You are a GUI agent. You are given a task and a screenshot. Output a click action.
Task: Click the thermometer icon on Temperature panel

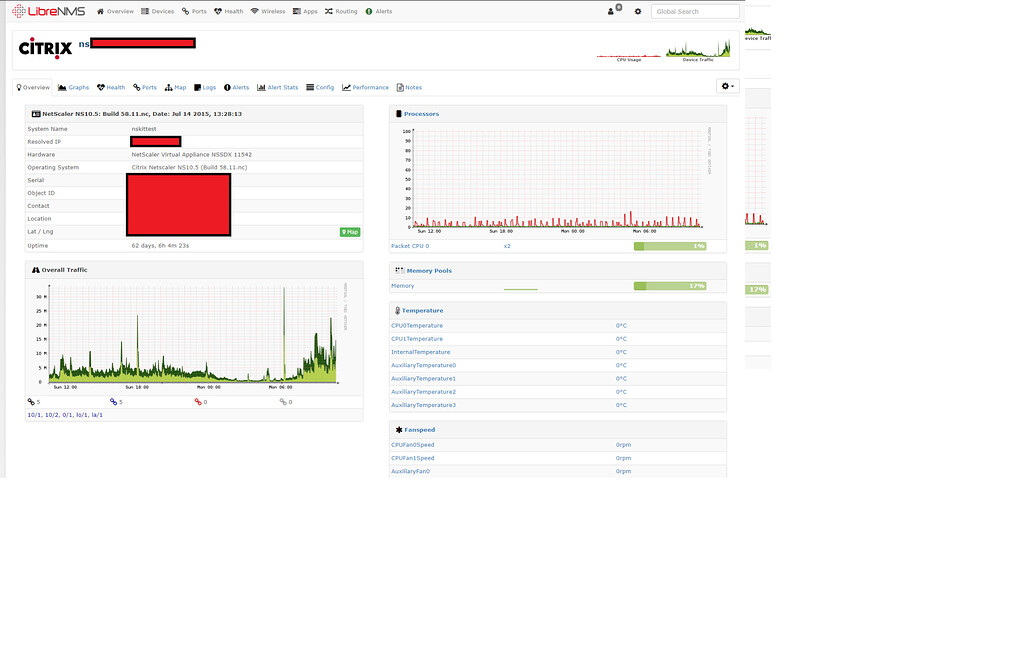397,310
